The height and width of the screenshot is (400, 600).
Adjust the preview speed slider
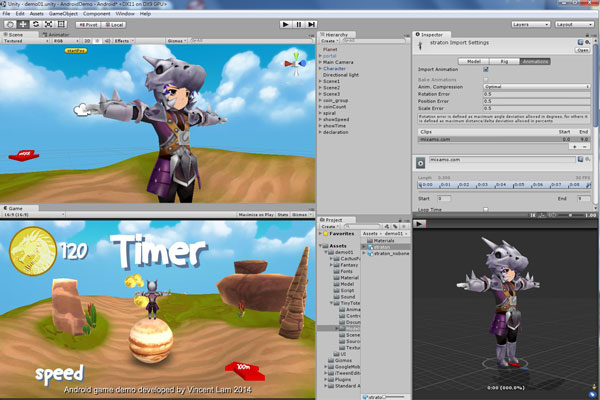[x=569, y=215]
